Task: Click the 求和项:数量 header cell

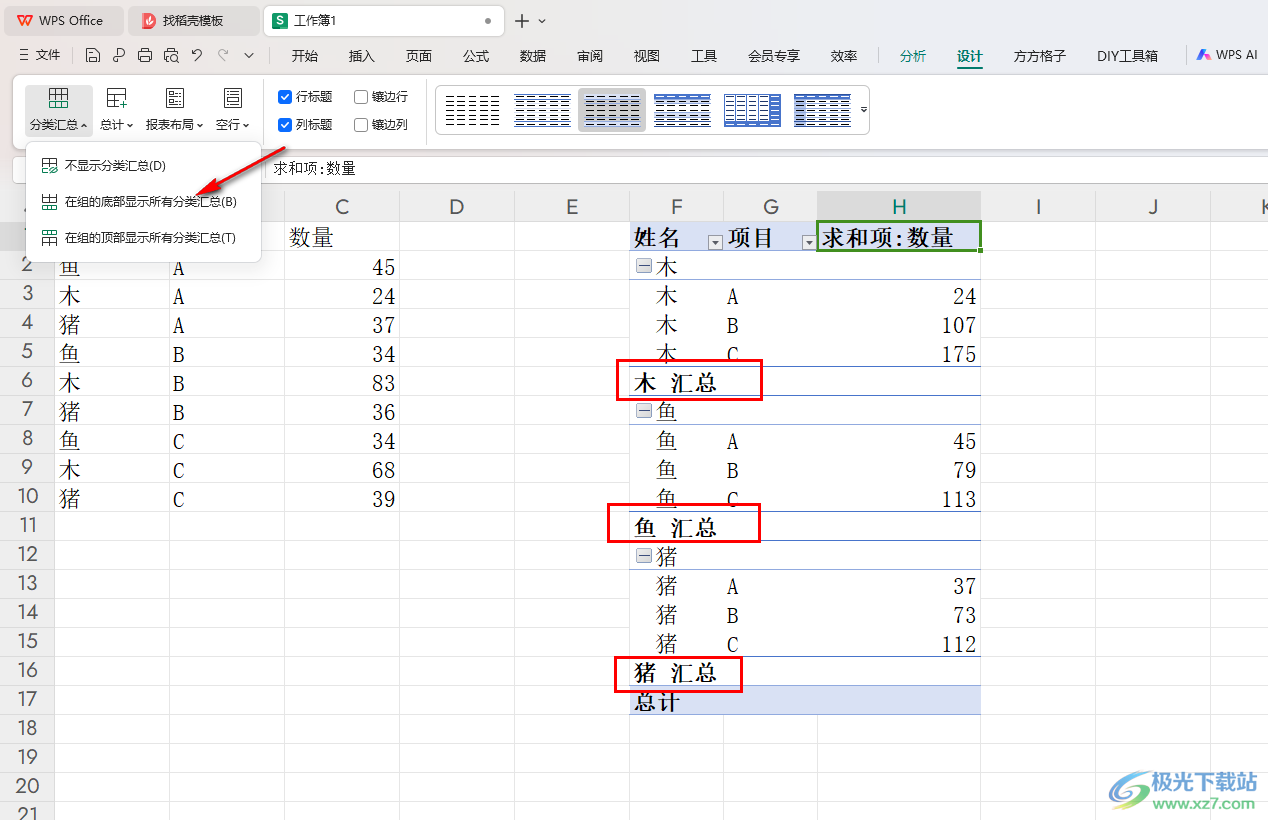Action: click(x=899, y=237)
